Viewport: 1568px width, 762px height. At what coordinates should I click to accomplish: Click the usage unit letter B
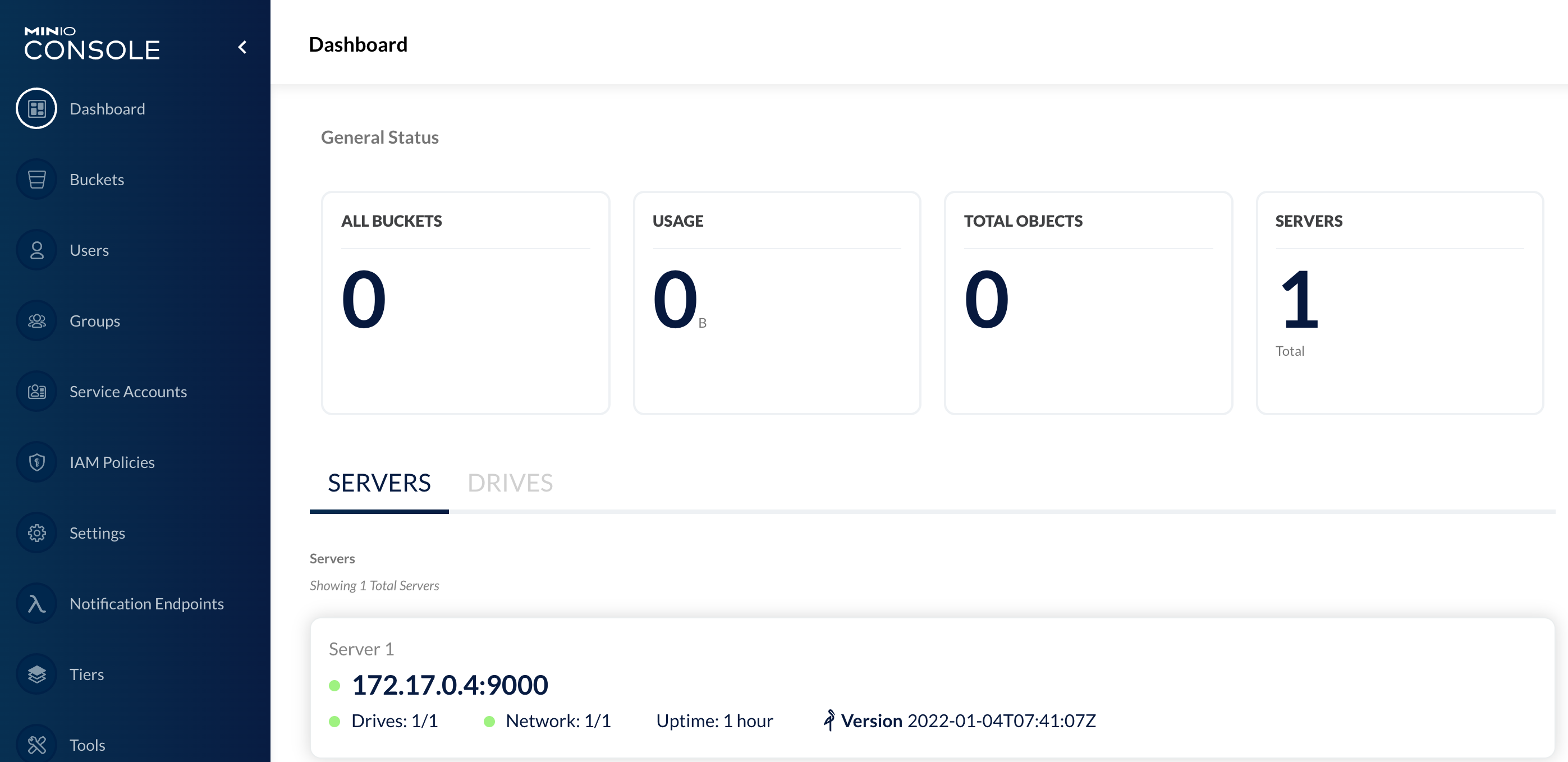(x=702, y=323)
